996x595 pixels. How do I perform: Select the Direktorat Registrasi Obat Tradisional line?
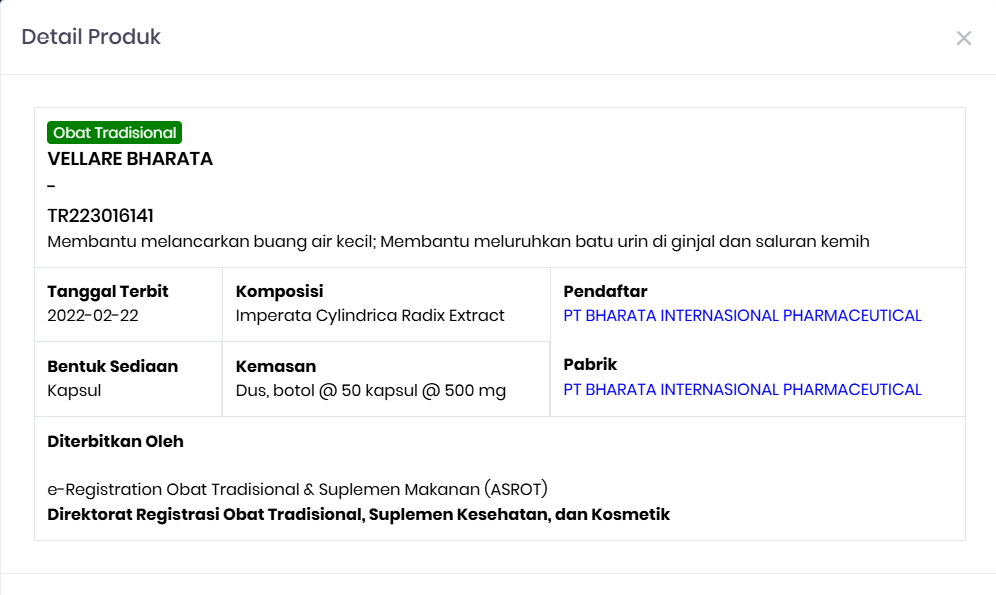coord(358,514)
